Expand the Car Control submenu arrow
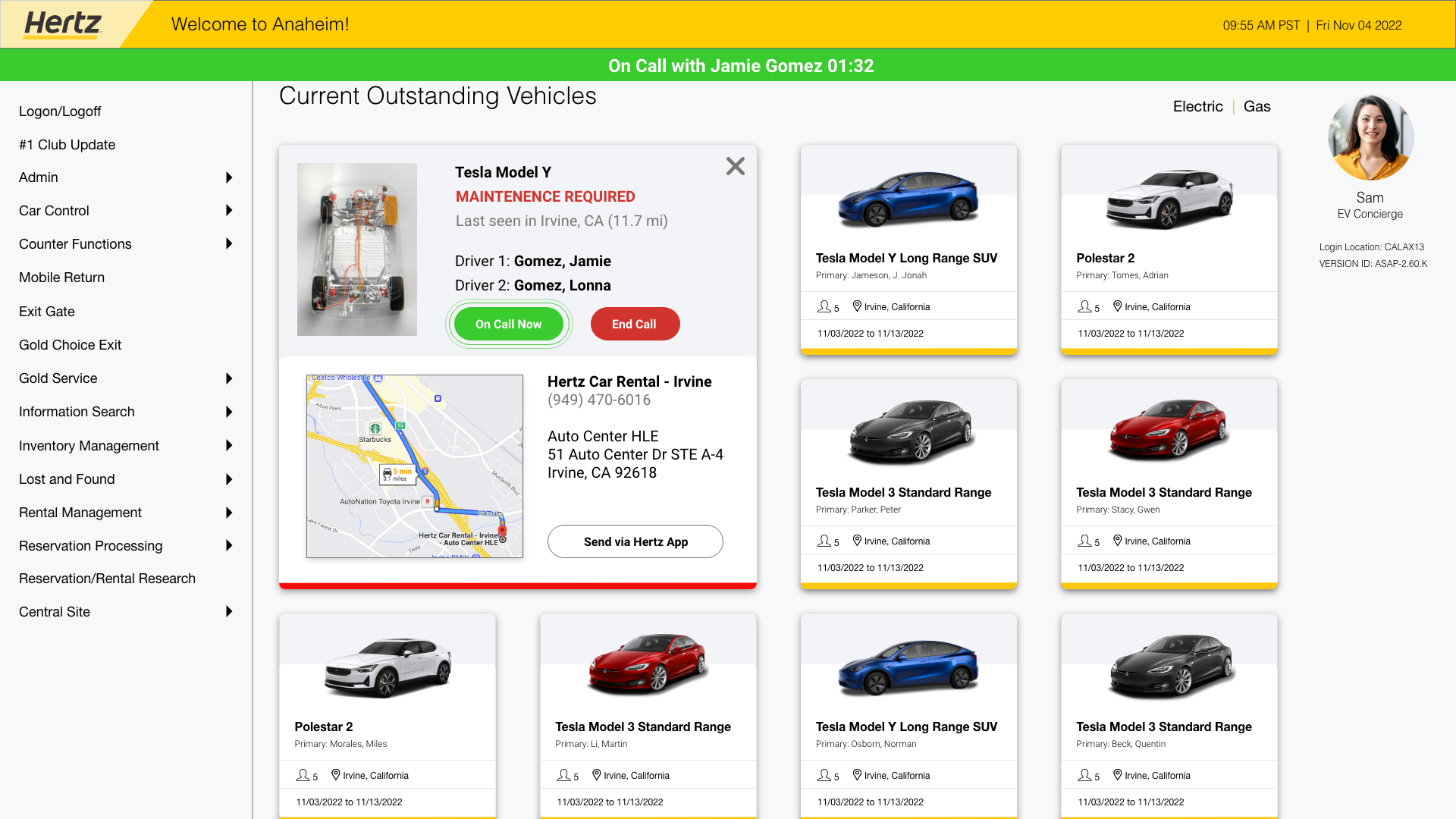The image size is (1456, 819). pos(229,210)
